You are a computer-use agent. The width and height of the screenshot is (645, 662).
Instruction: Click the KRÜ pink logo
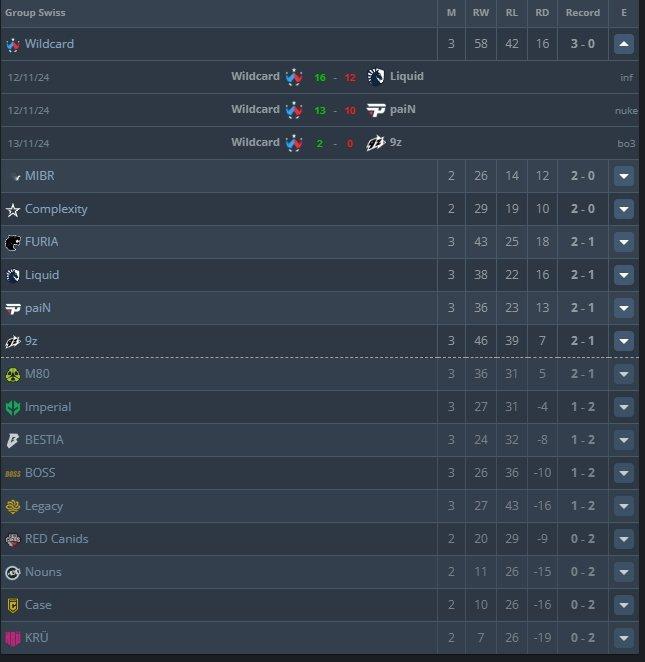(x=13, y=638)
